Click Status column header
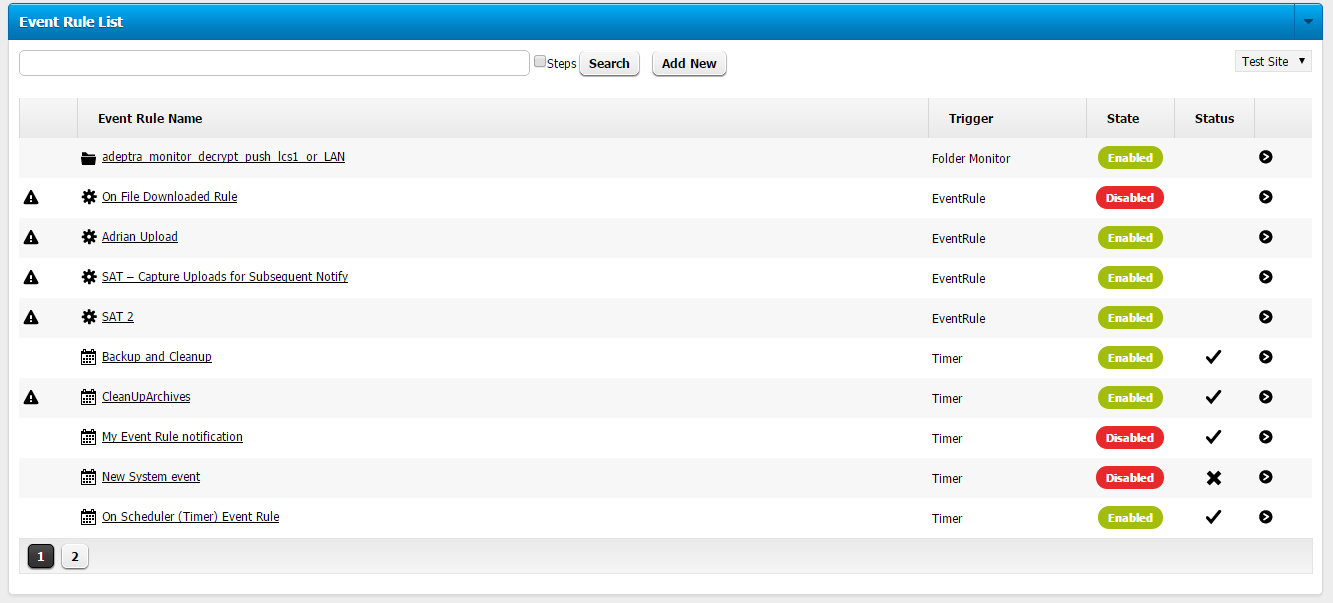Image resolution: width=1333 pixels, height=603 pixels. (1214, 118)
